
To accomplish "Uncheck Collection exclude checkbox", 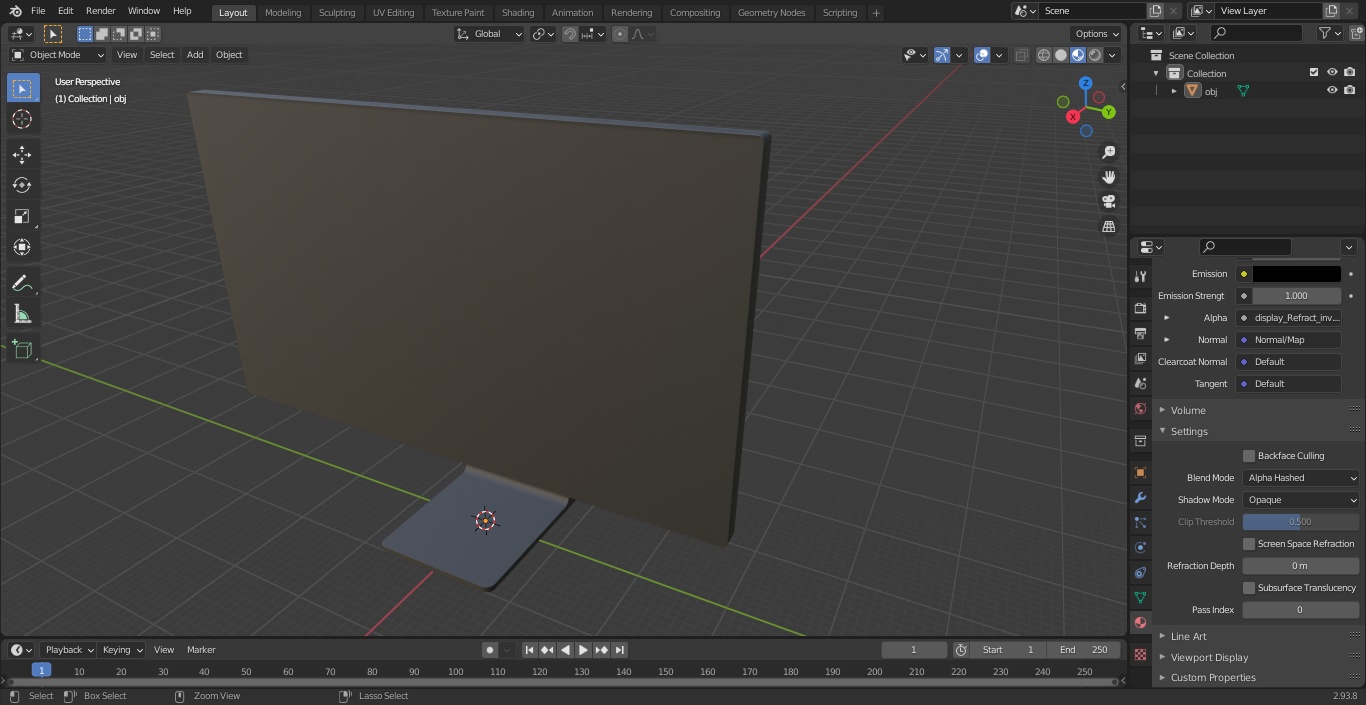I will tap(1314, 73).
